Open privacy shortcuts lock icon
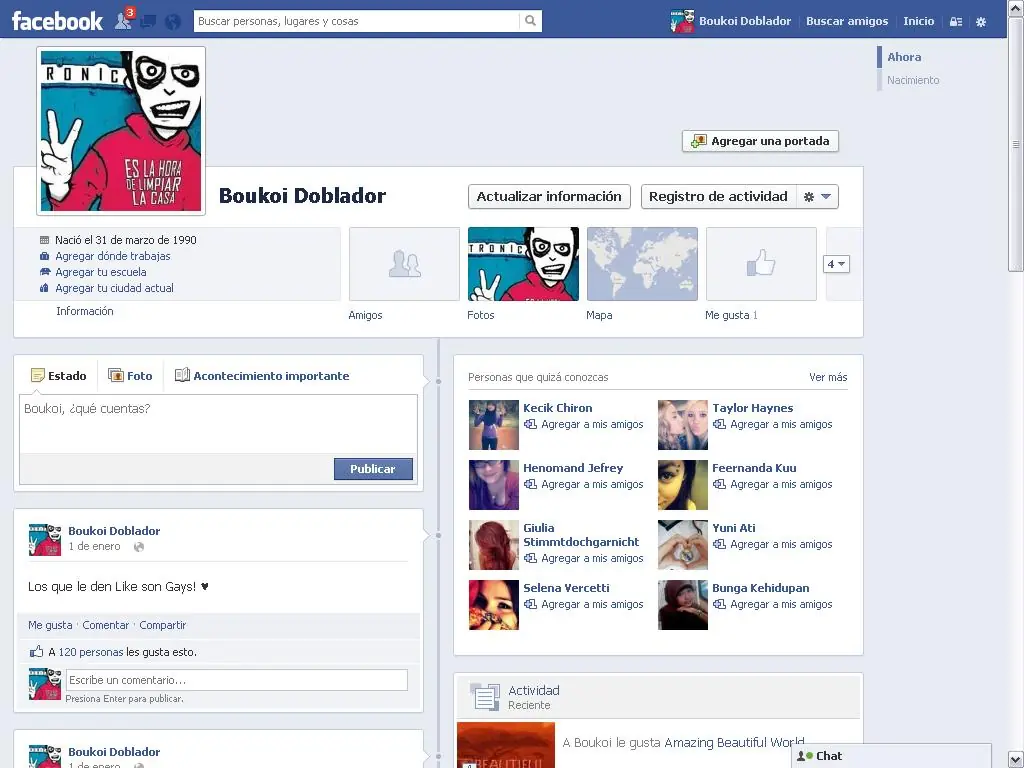Screen dimensions: 1024x768 955,22
